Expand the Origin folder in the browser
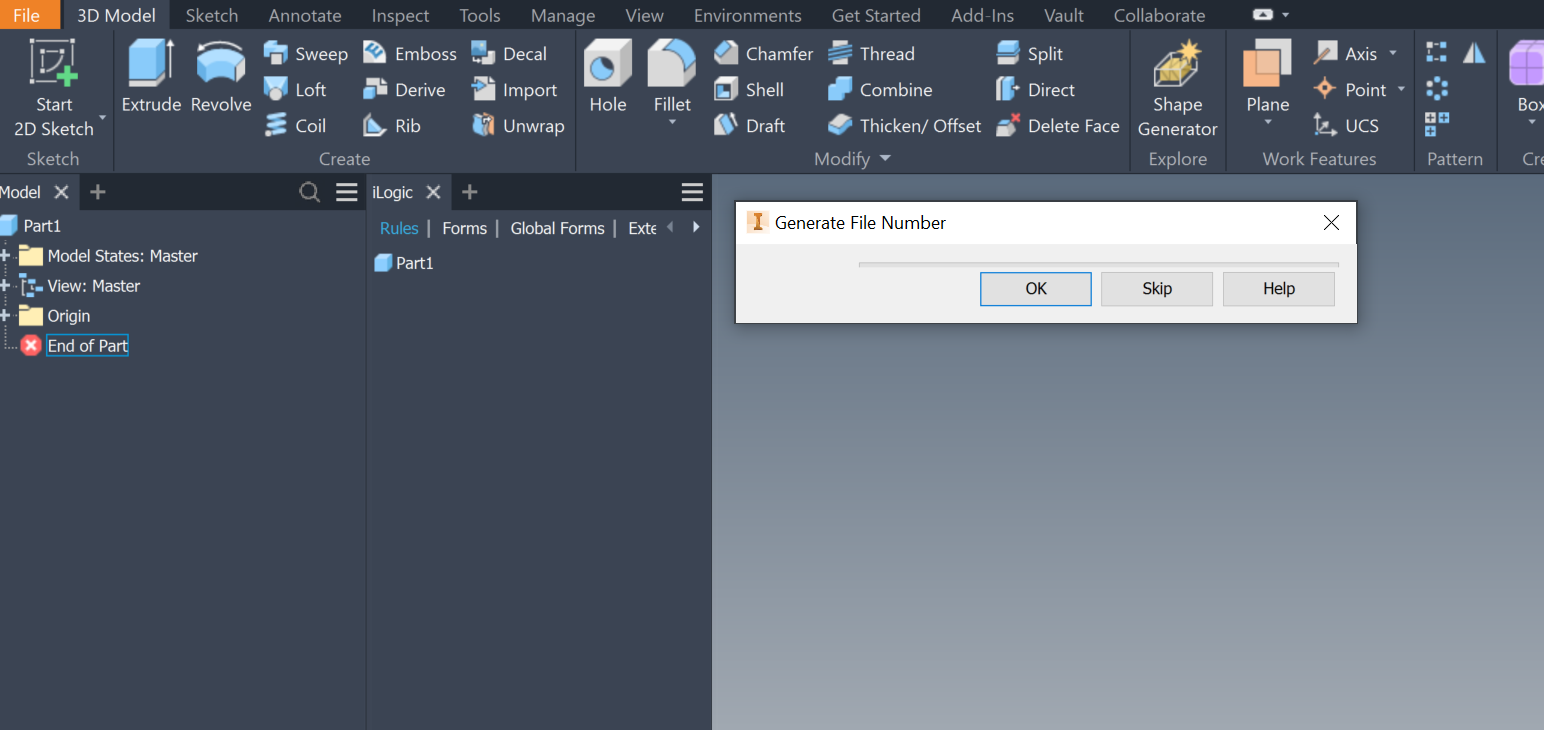Screen dimensions: 1544x730 (x=6, y=315)
